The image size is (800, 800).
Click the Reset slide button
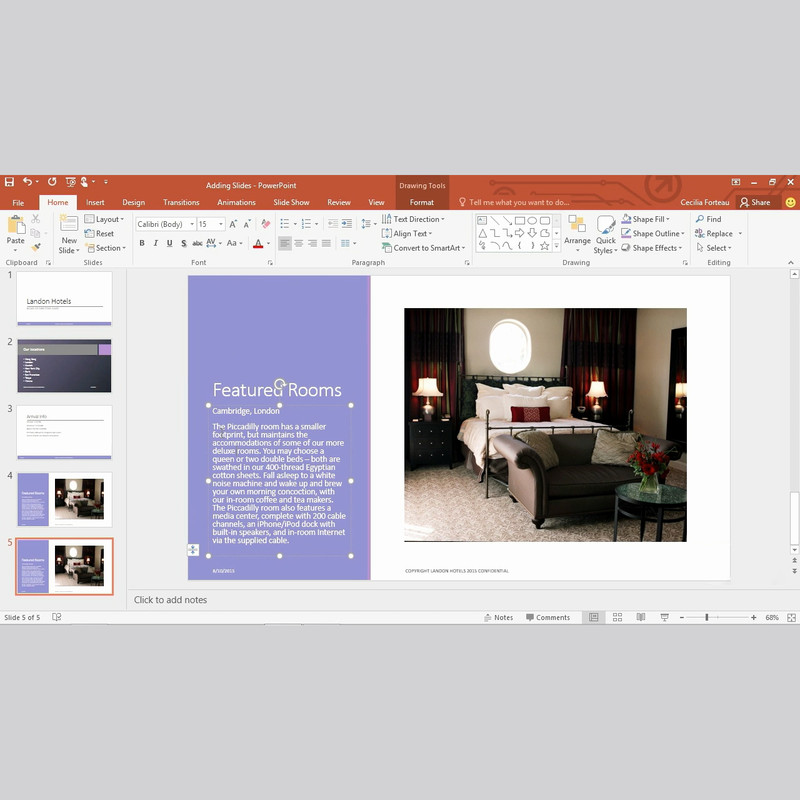click(99, 233)
